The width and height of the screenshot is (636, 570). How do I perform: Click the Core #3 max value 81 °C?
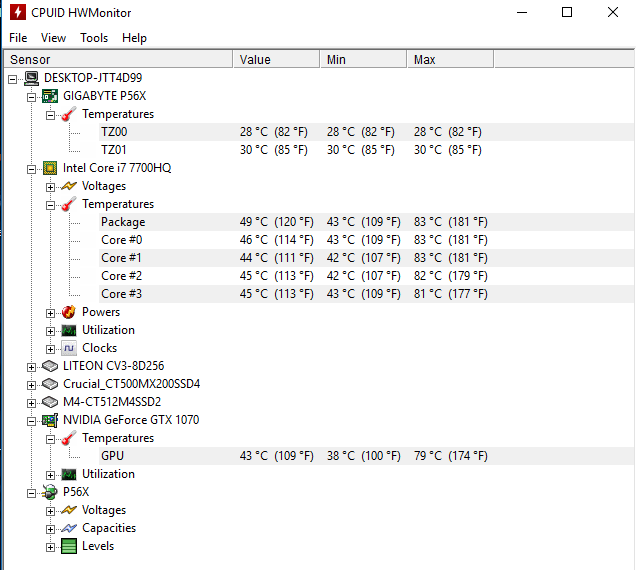click(428, 294)
